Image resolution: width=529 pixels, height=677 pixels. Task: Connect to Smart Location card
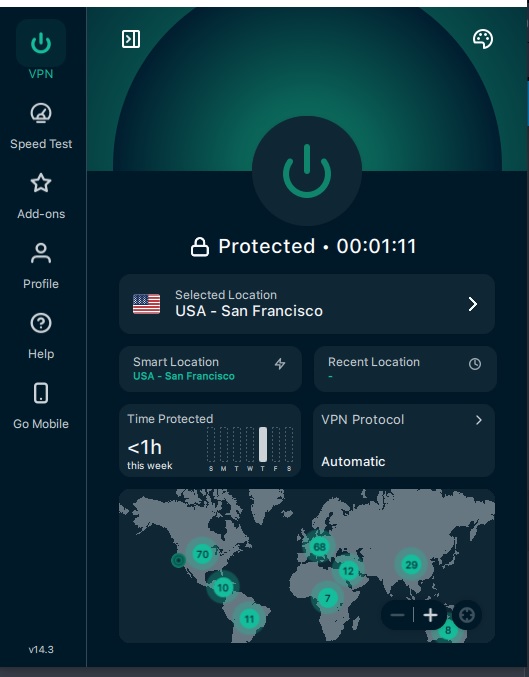210,369
